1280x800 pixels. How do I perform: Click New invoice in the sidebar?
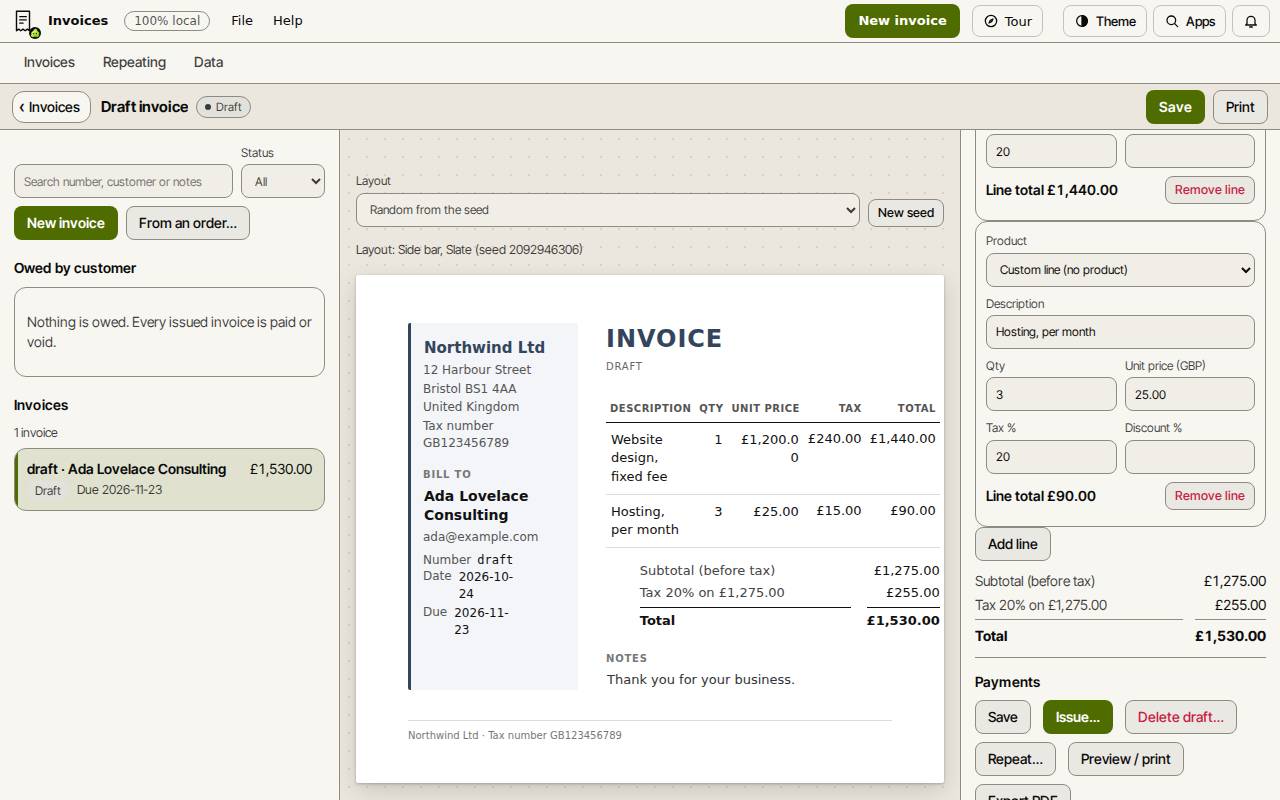(66, 223)
